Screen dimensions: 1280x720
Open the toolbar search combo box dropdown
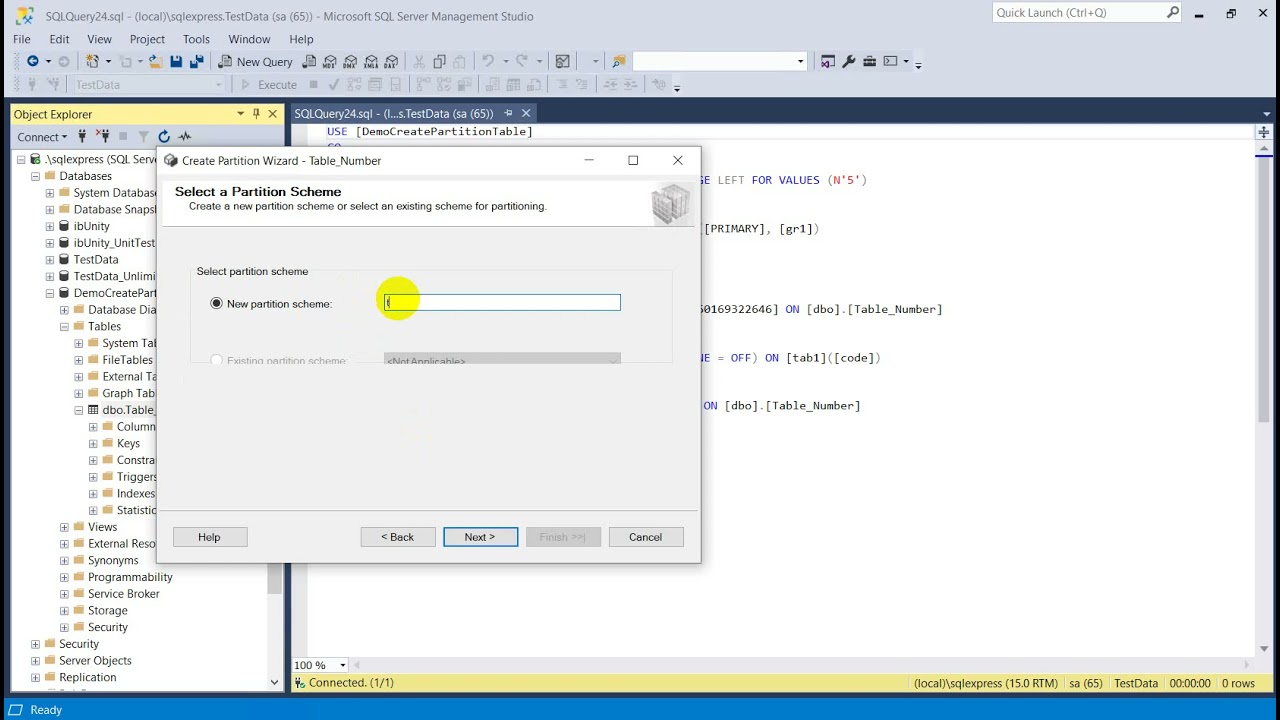[800, 62]
